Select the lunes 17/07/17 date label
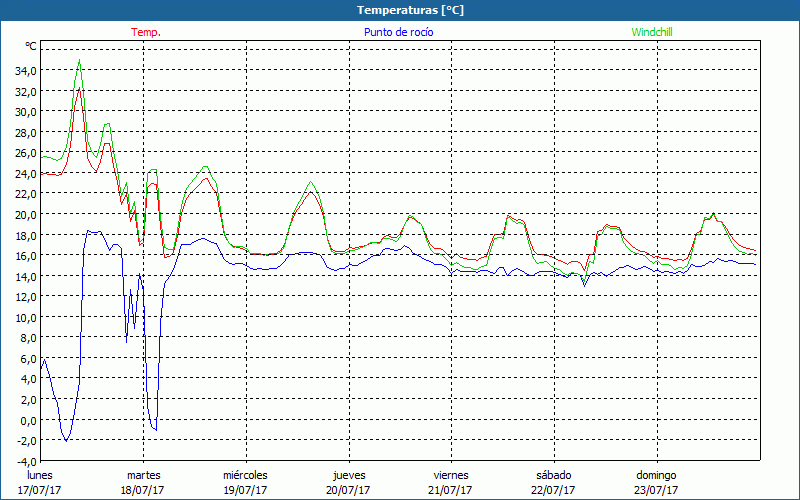 40,482
